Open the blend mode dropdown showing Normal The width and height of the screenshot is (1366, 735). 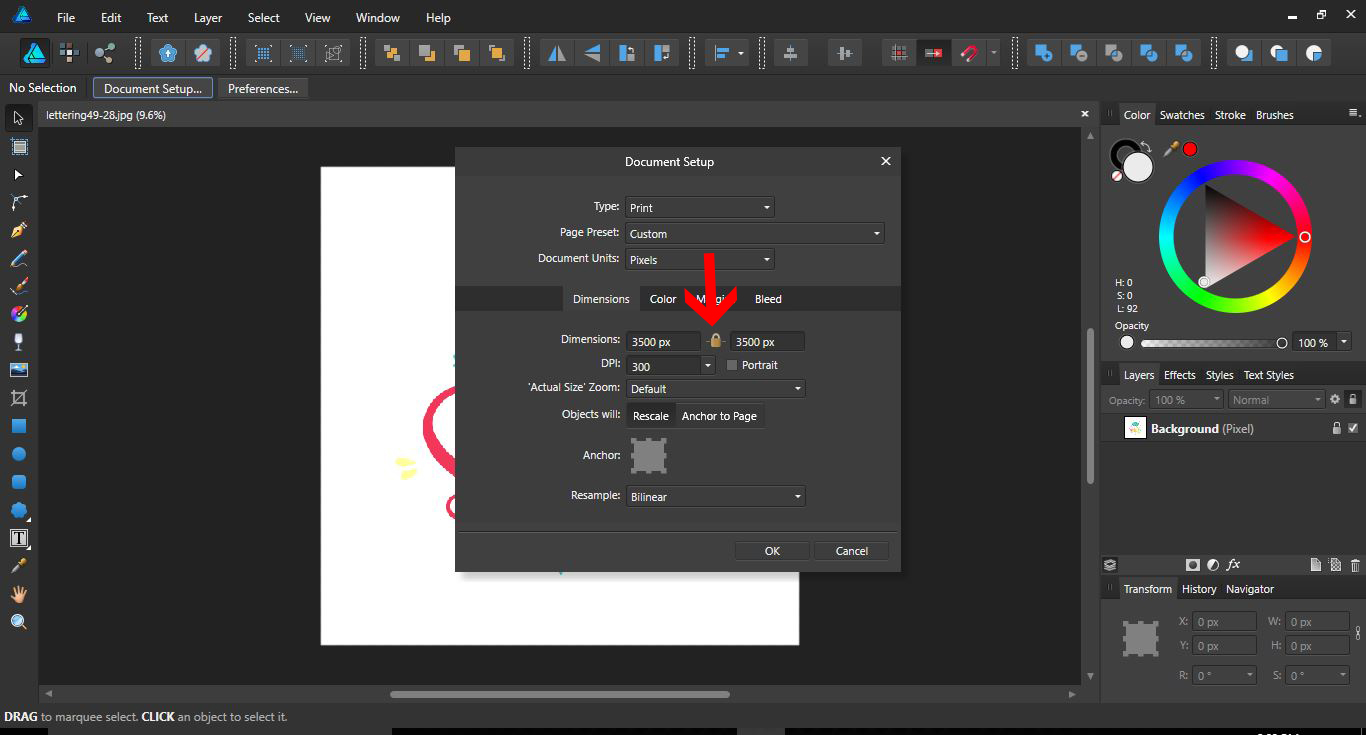(x=1276, y=399)
